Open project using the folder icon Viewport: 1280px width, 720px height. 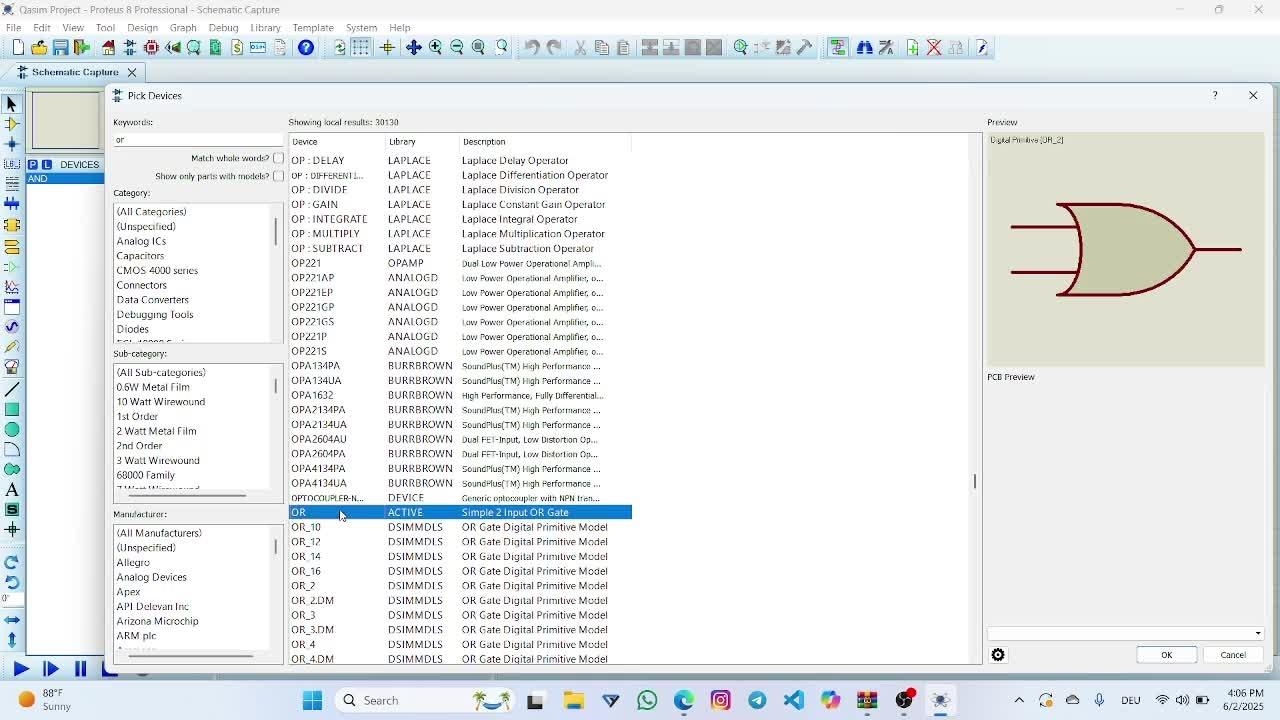pos(39,47)
